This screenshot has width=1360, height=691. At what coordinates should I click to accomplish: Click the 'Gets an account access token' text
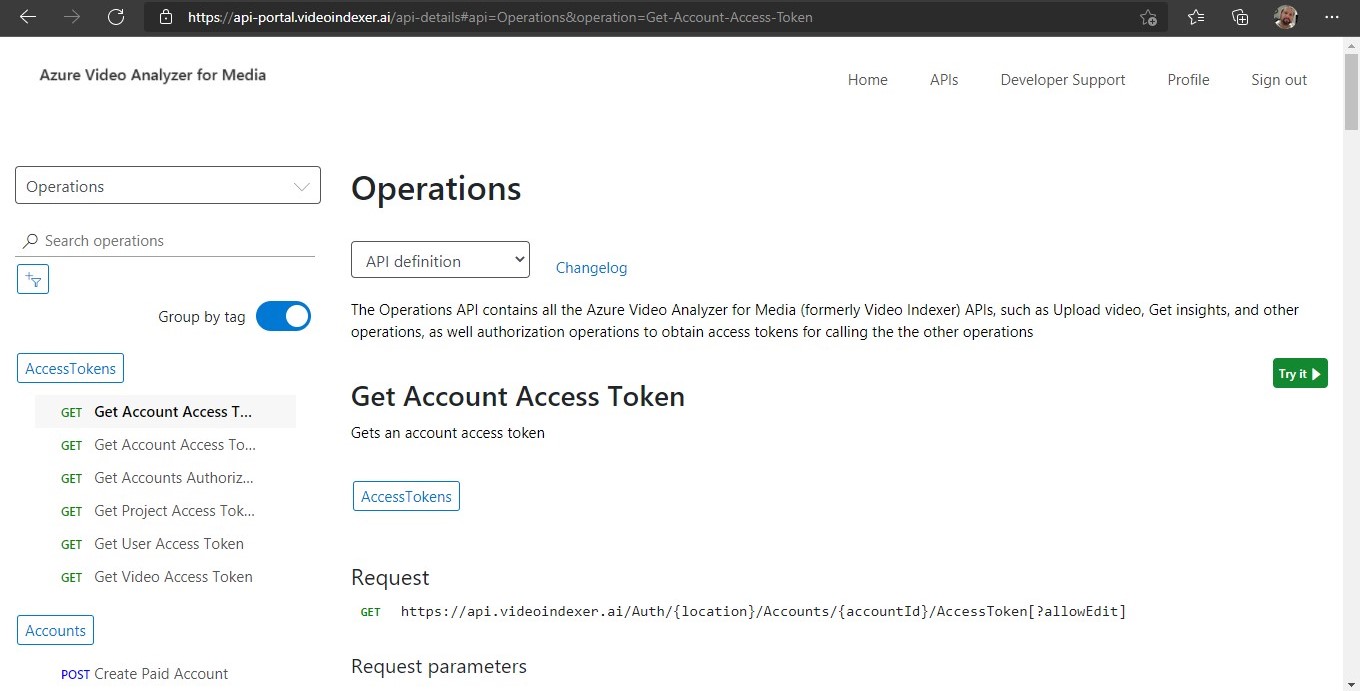click(448, 433)
